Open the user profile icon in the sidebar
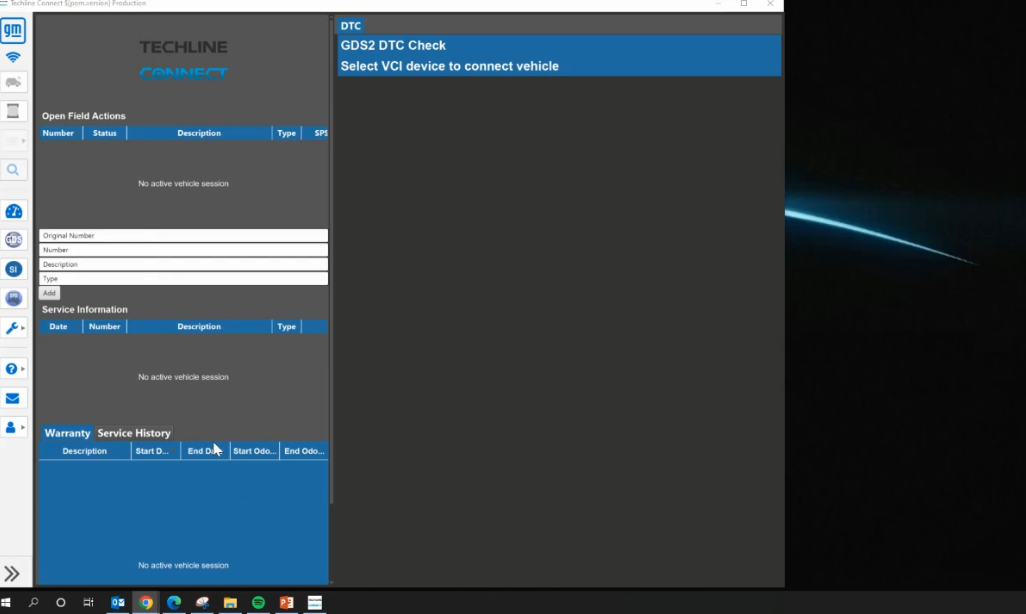1026x614 pixels. (13, 427)
